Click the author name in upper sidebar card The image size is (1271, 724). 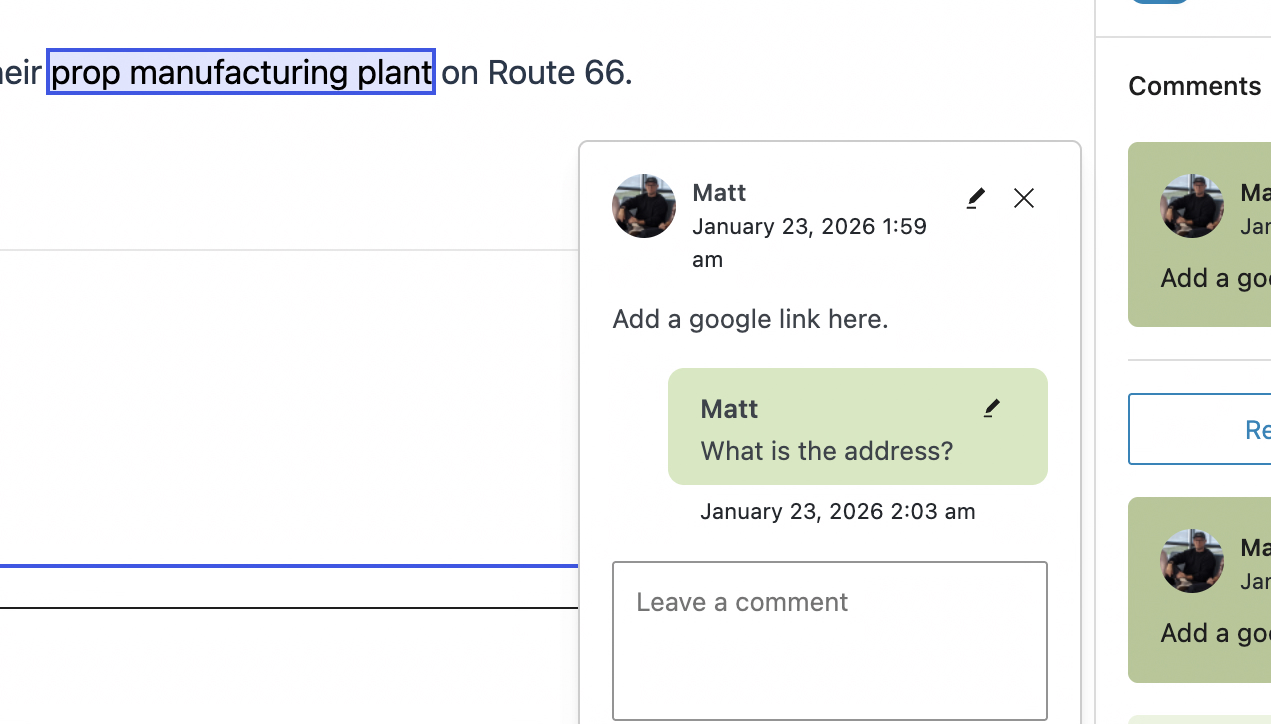tap(1254, 193)
